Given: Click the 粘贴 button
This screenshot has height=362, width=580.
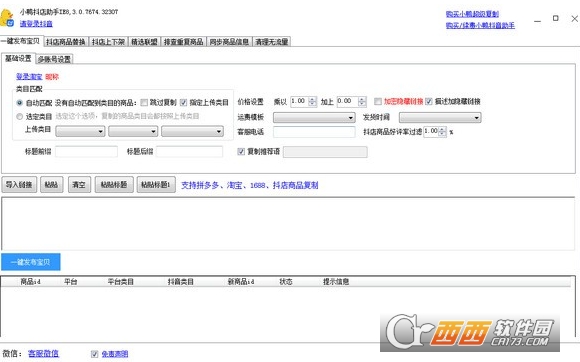Looking at the screenshot, I should 51,185.
